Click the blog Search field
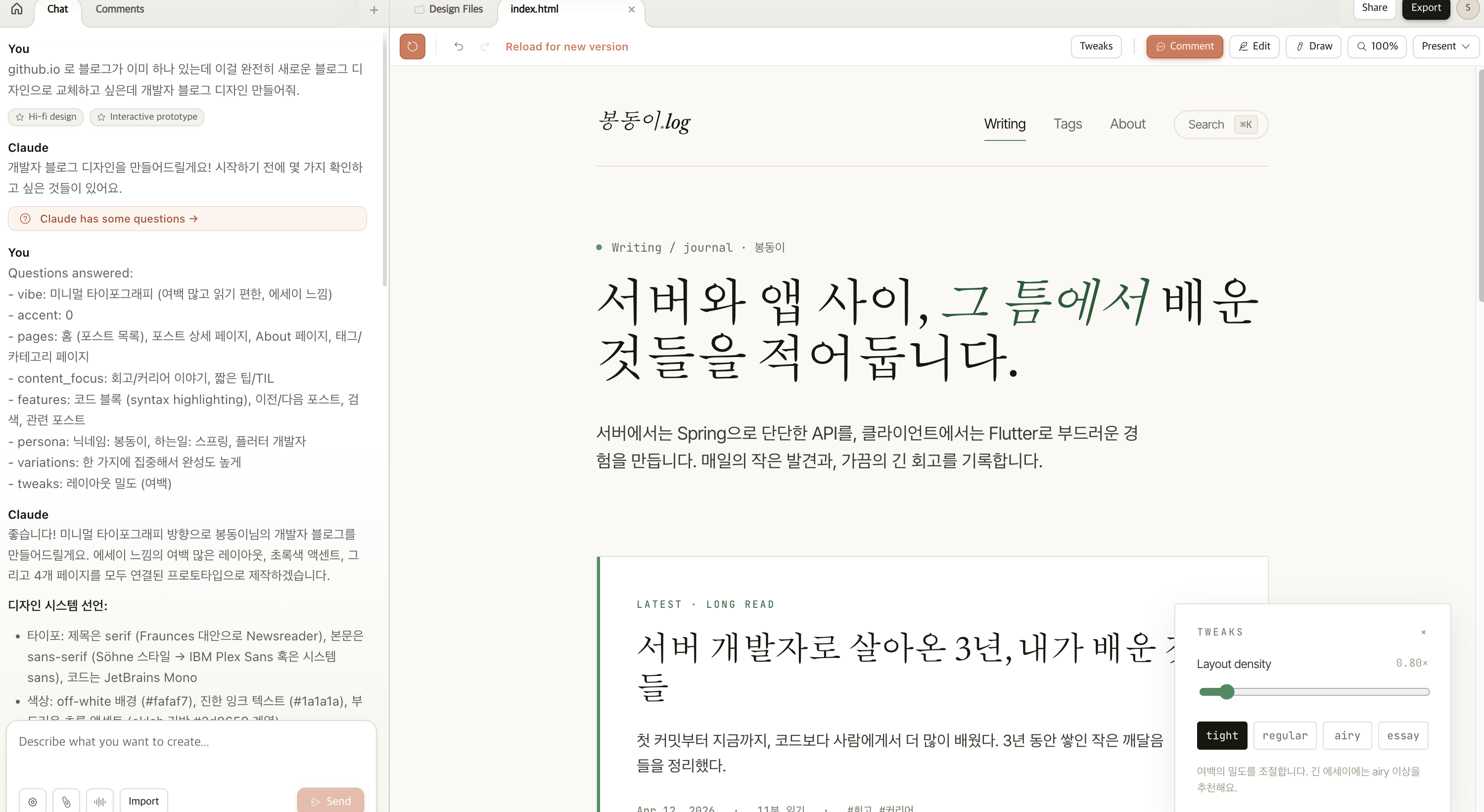Viewport: 1484px width, 812px height. point(1221,125)
